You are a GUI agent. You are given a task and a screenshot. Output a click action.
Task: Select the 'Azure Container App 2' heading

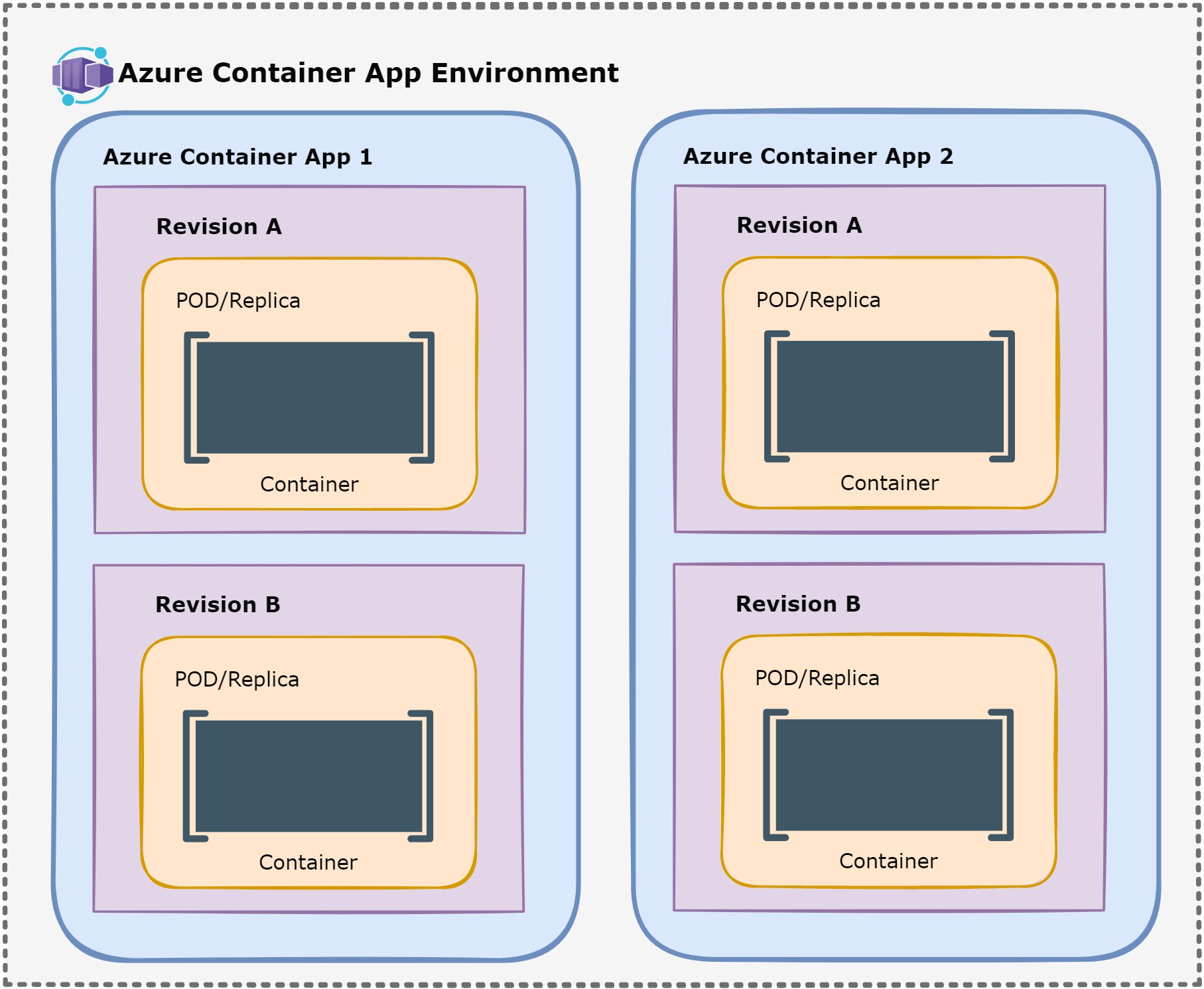[818, 157]
